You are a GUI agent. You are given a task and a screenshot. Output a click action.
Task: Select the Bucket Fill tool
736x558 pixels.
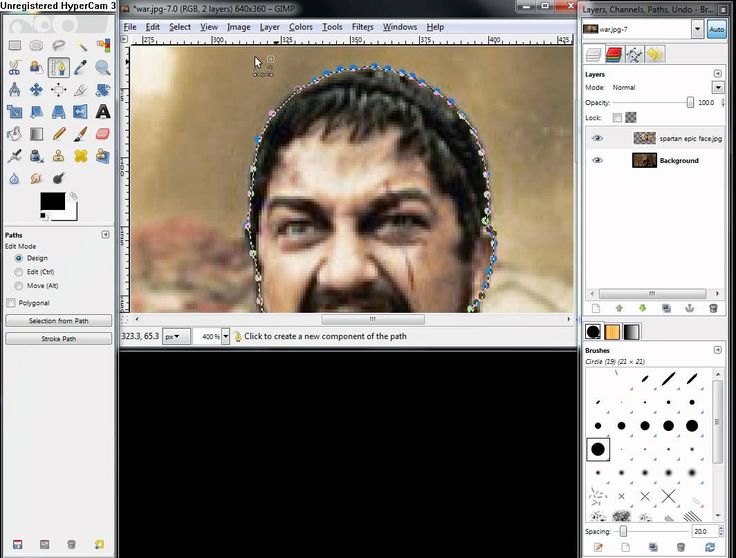(15, 134)
